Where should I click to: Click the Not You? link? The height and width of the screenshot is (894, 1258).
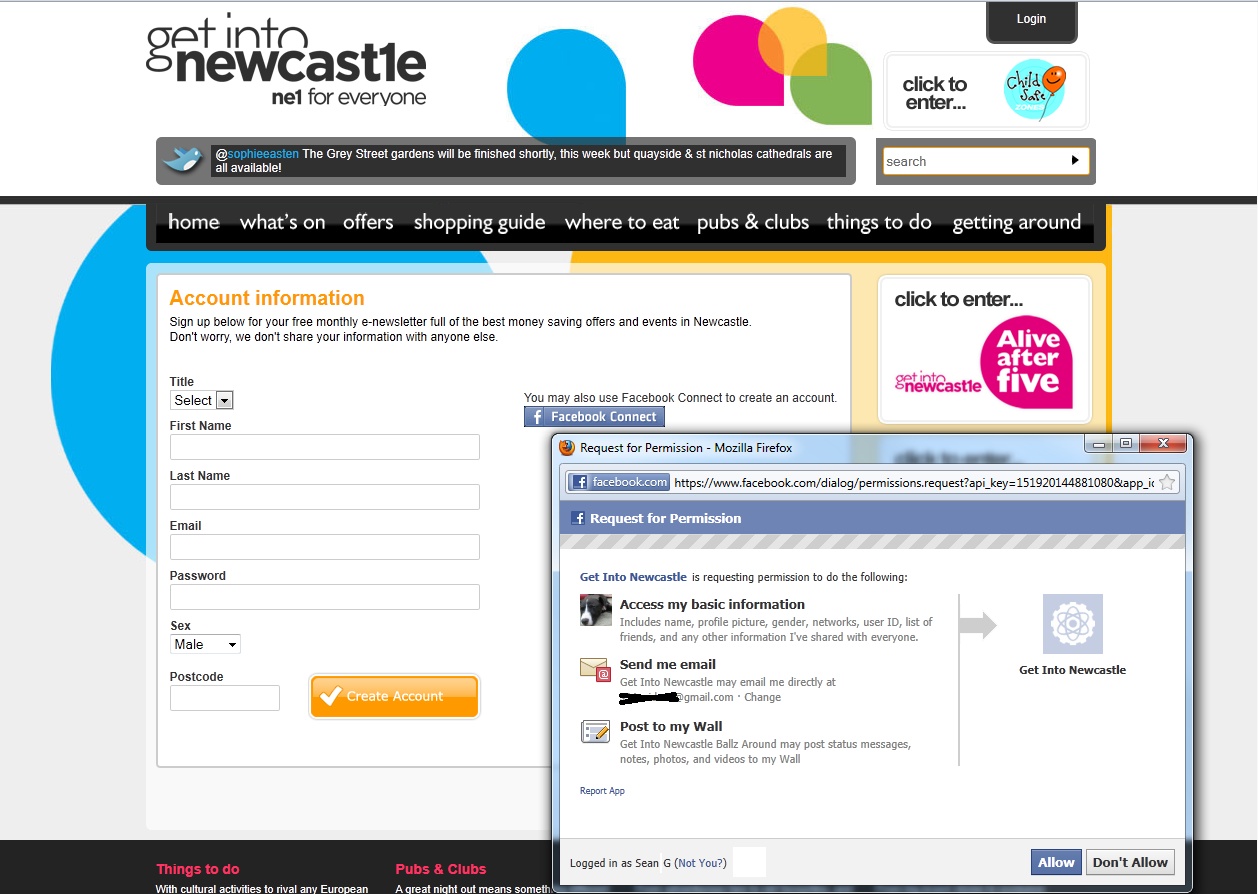coord(701,863)
